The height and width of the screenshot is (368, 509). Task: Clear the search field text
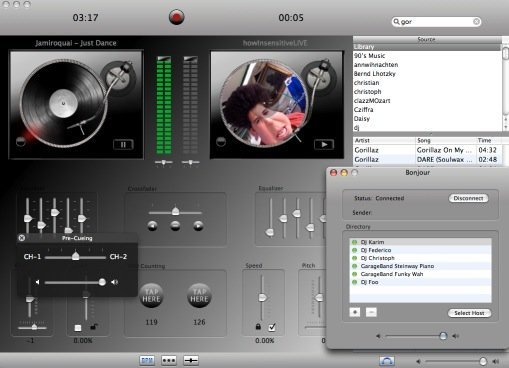(x=476, y=22)
